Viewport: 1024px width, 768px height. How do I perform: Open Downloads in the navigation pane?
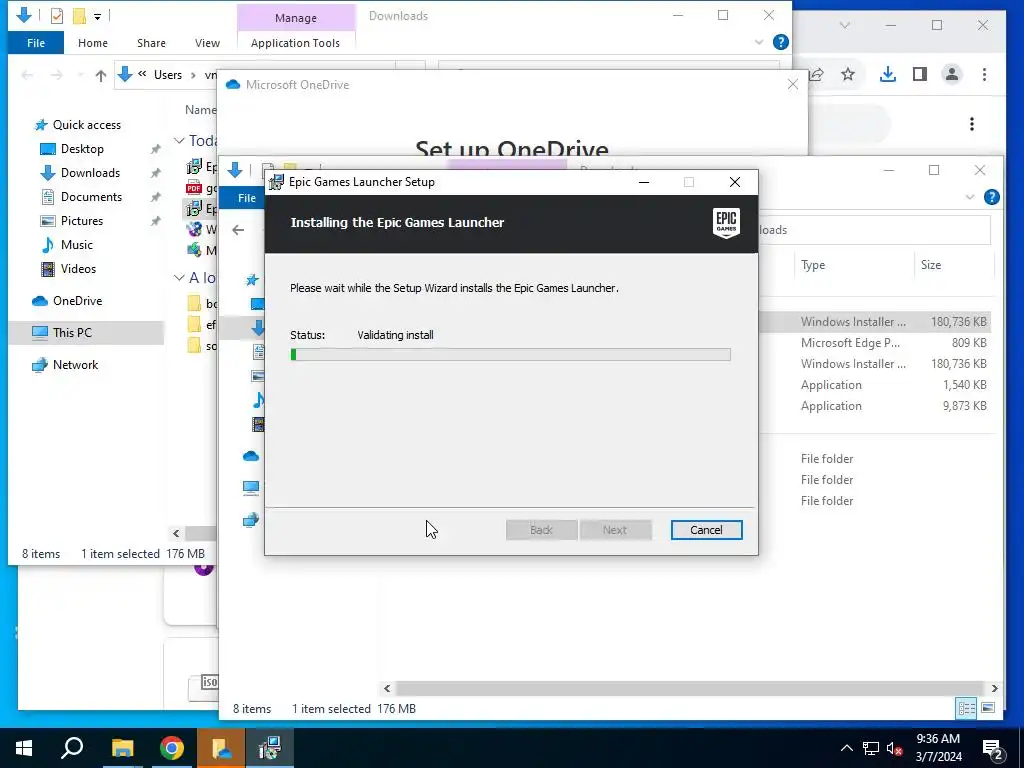(90, 173)
